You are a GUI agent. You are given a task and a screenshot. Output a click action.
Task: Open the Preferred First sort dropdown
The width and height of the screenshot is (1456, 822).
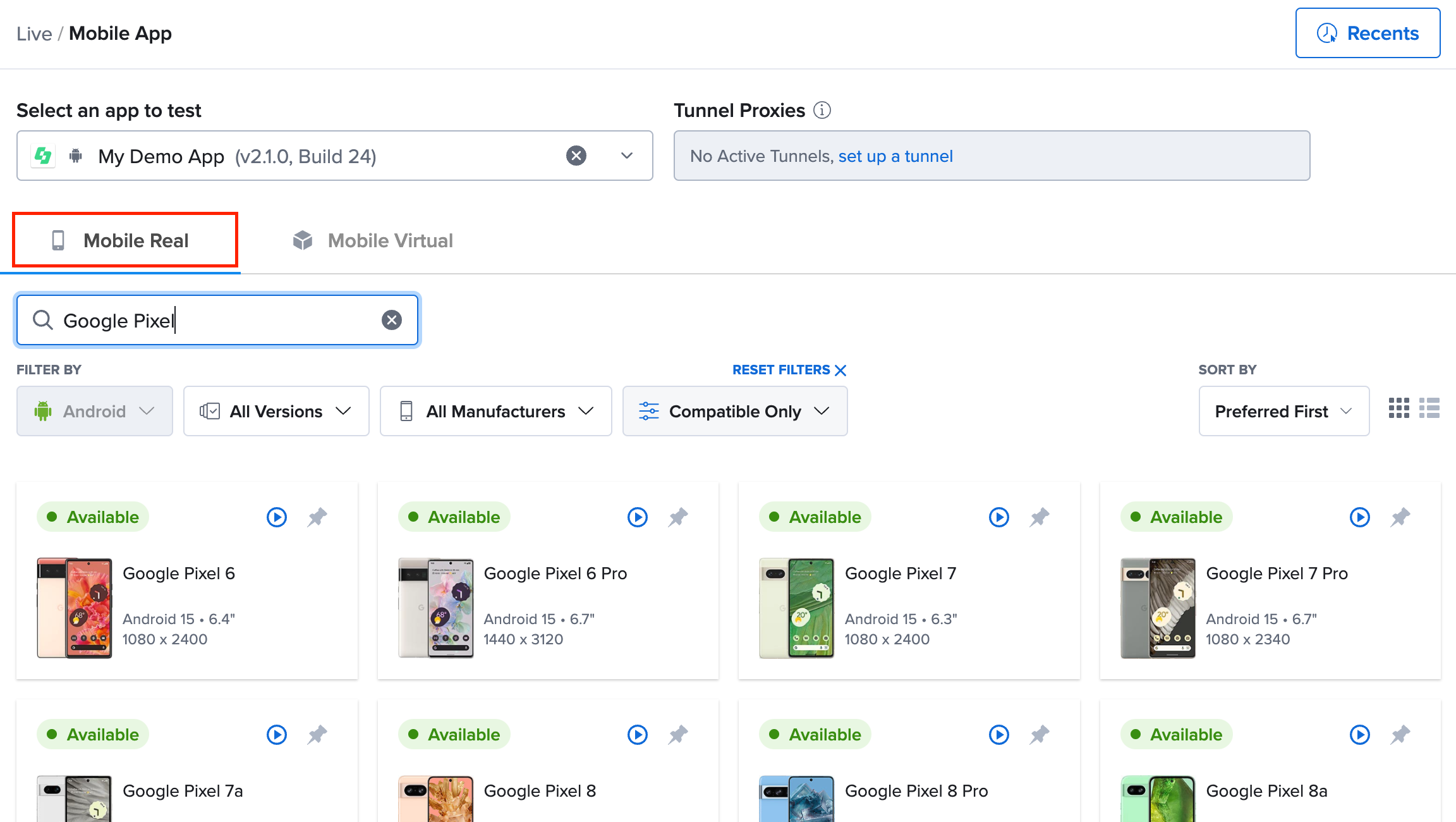tap(1283, 411)
